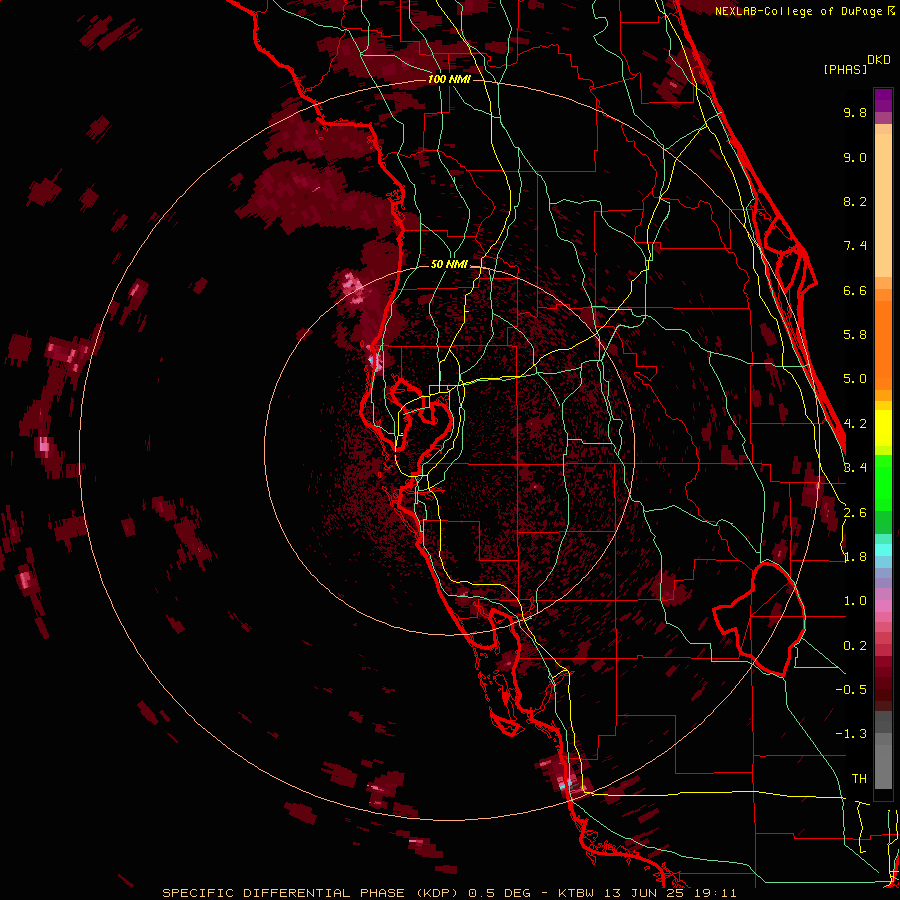This screenshot has height=900, width=900.
Task: Click the 50 NMI range ring label
Action: click(449, 264)
